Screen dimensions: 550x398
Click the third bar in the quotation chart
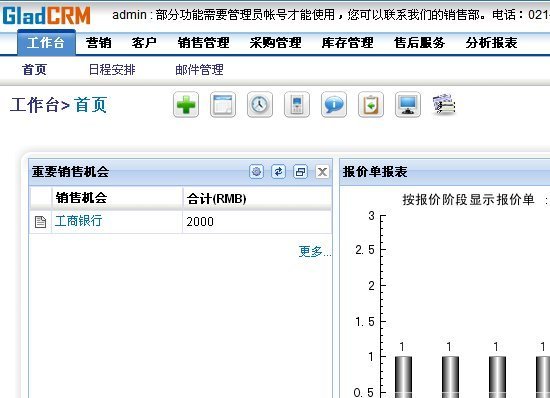497,377
